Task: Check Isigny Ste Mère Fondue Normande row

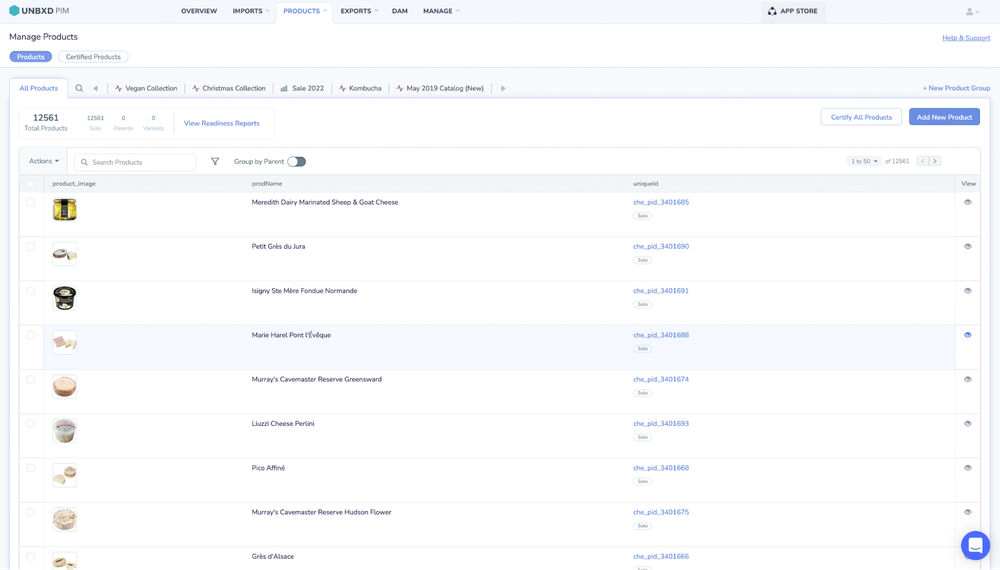Action: 31,291
